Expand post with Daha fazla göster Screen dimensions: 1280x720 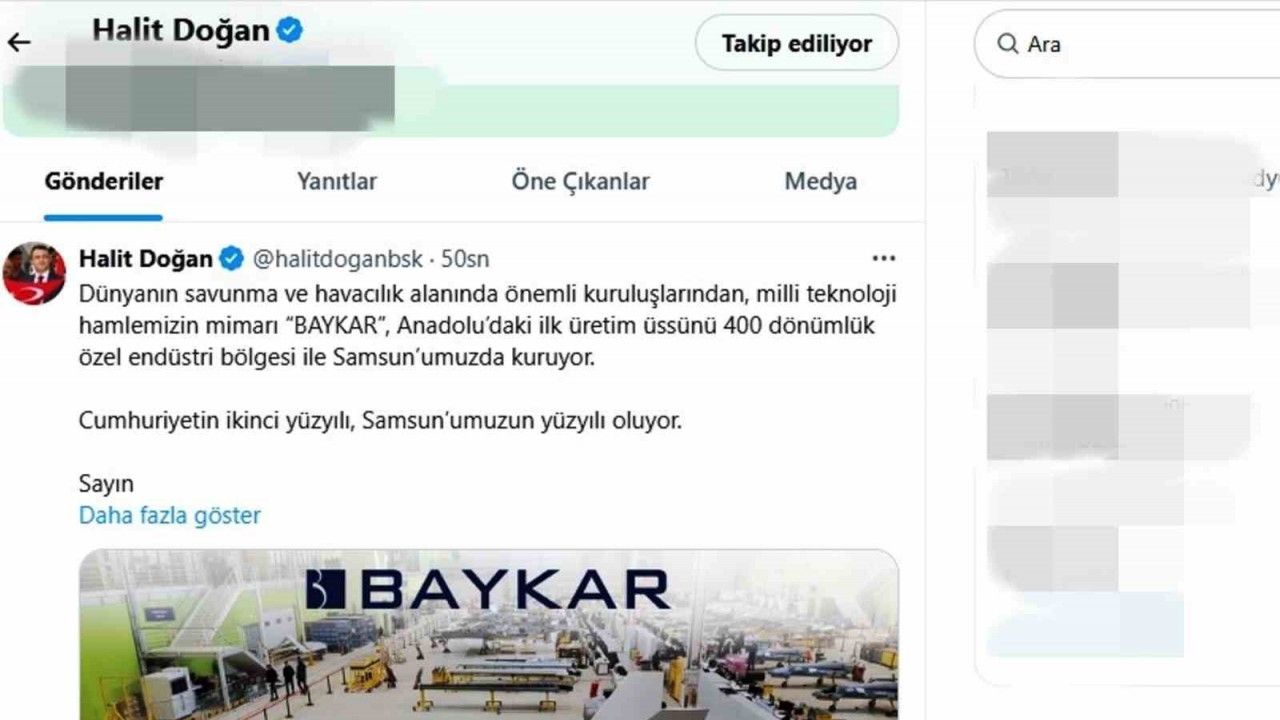[x=169, y=516]
